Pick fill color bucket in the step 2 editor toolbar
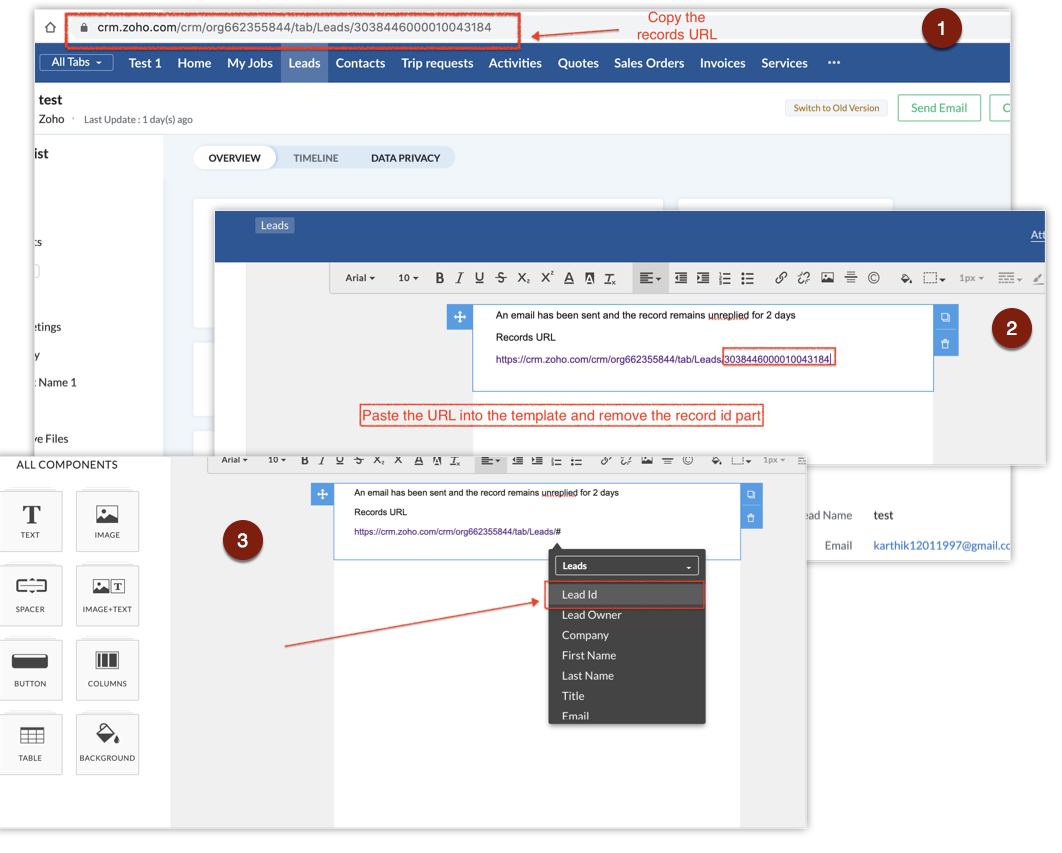Screen dimensions: 1062x853 (x=906, y=278)
